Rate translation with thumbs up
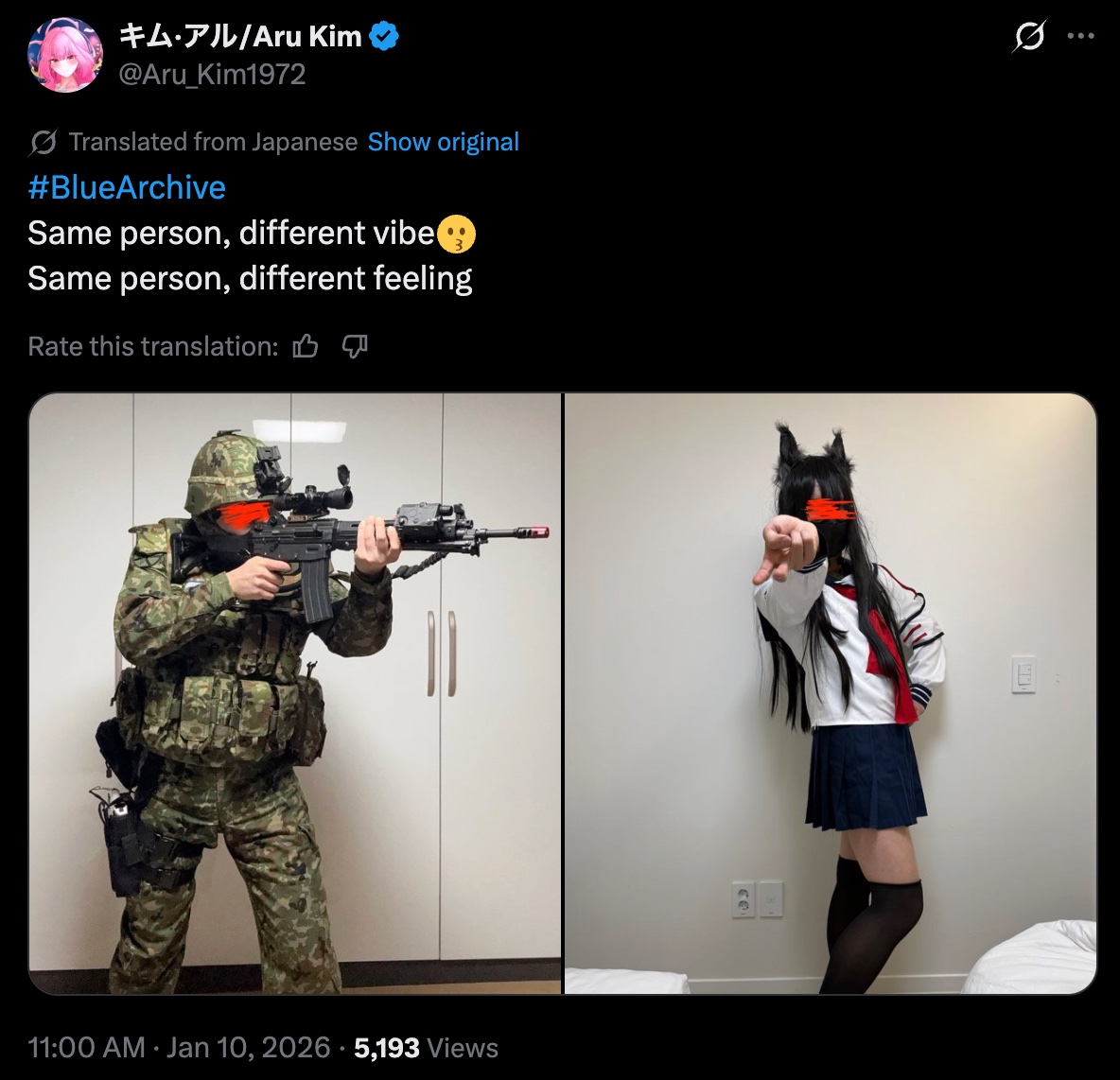This screenshot has height=1080, width=1120. pyautogui.click(x=306, y=346)
